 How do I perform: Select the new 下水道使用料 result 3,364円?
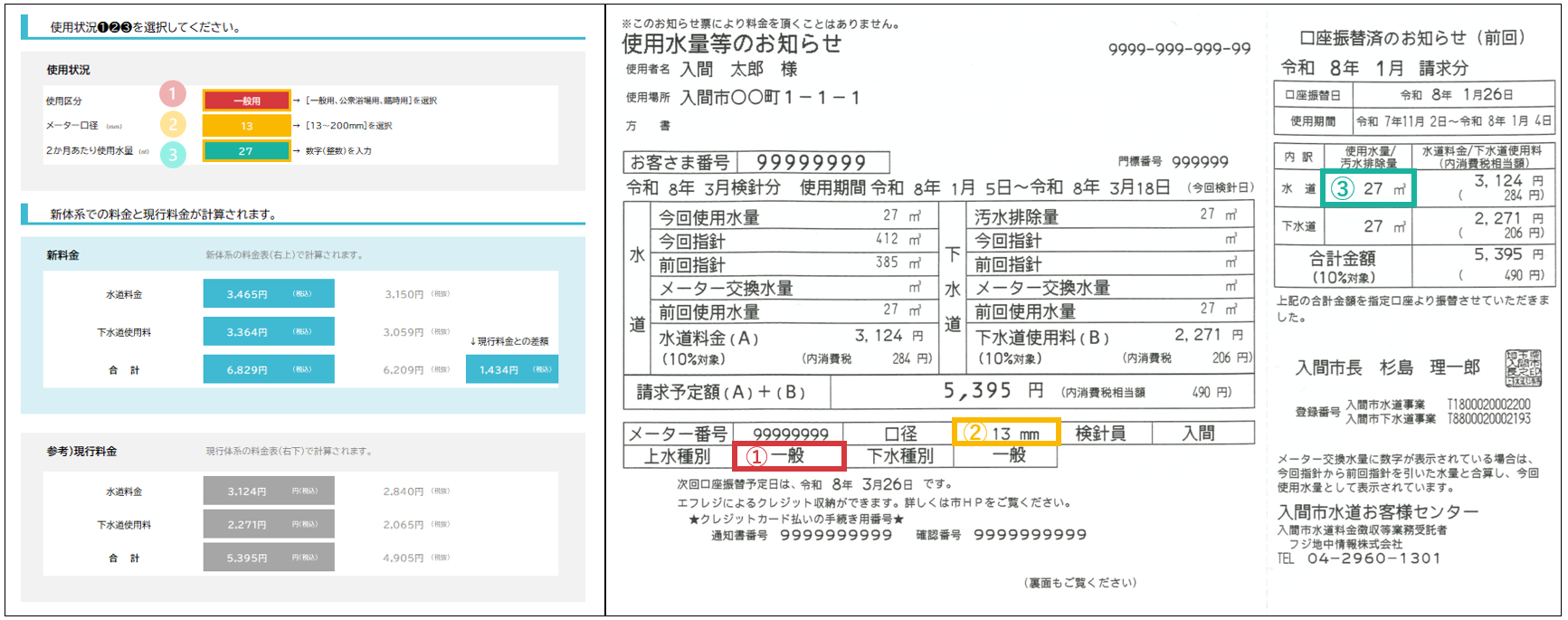pyautogui.click(x=269, y=332)
